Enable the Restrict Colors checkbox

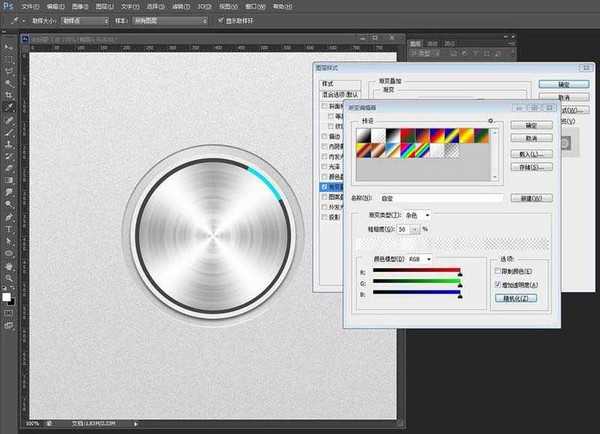coord(499,270)
